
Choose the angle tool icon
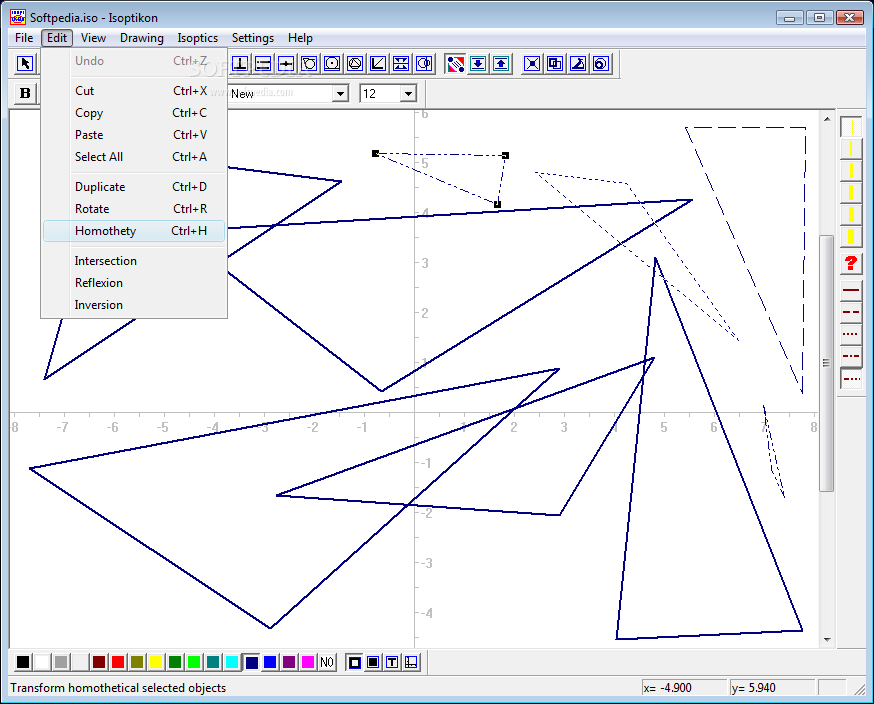(378, 64)
